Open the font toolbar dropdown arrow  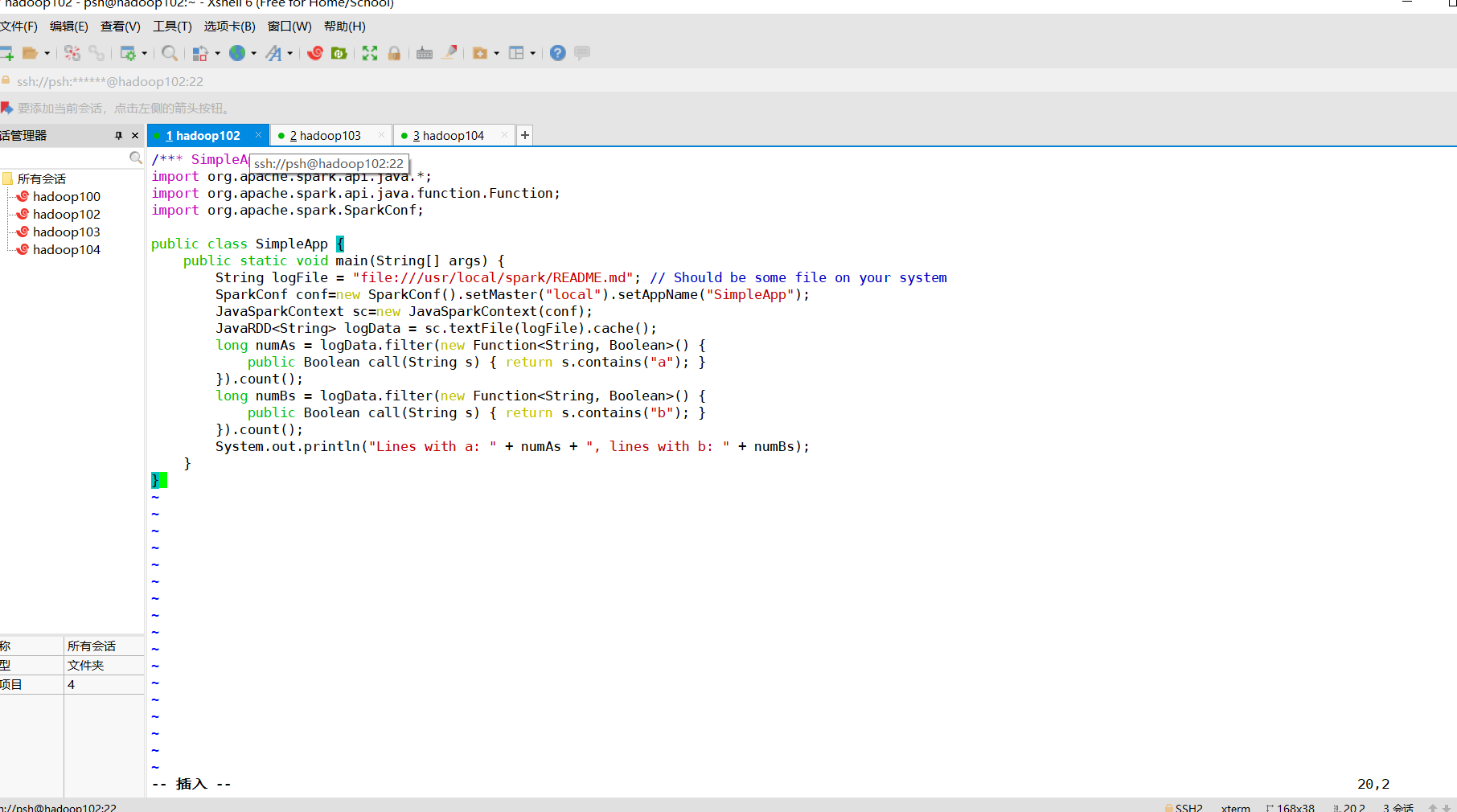click(290, 54)
